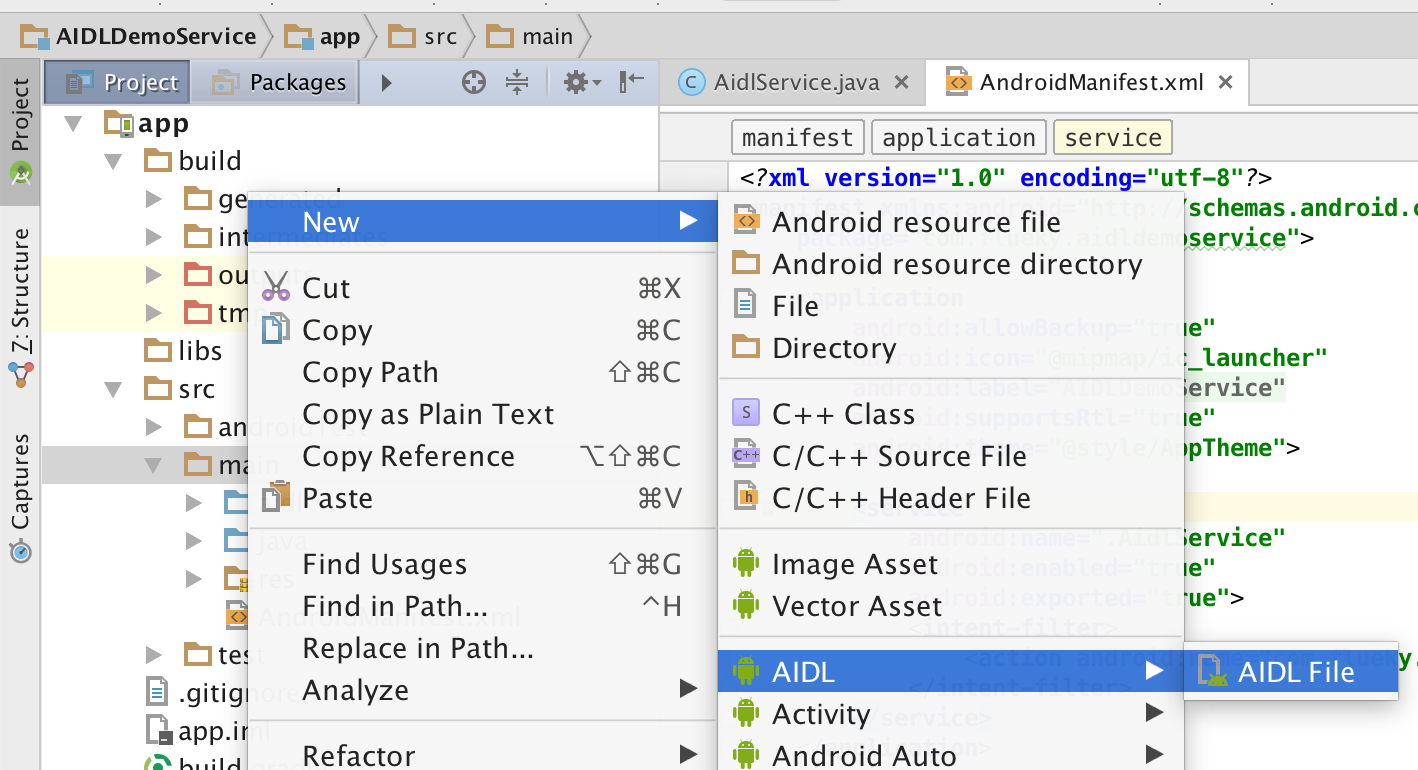Screen dimensions: 1418x770
Task: Click the scroll-from-source target icon
Action: coord(474,82)
